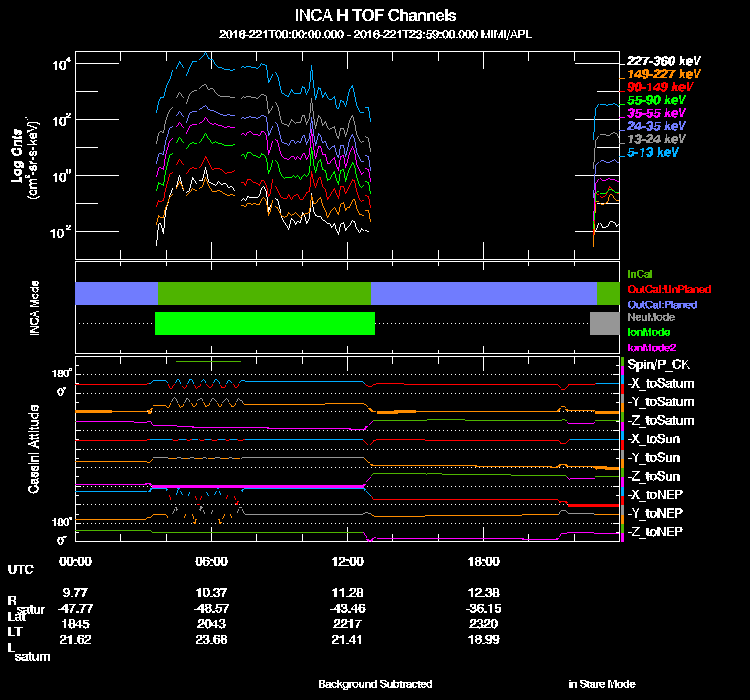
Task: Click the INCA H TOF Channels title
Action: (375, 16)
